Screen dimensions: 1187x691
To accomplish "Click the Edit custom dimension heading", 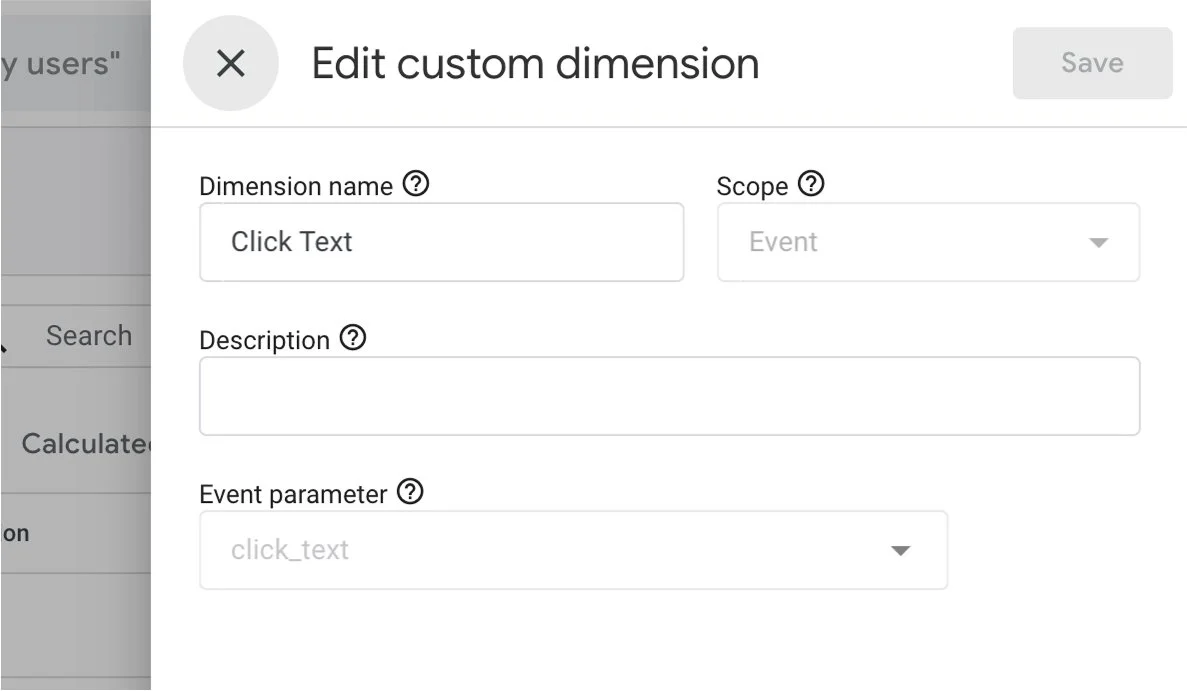I will 535,64.
